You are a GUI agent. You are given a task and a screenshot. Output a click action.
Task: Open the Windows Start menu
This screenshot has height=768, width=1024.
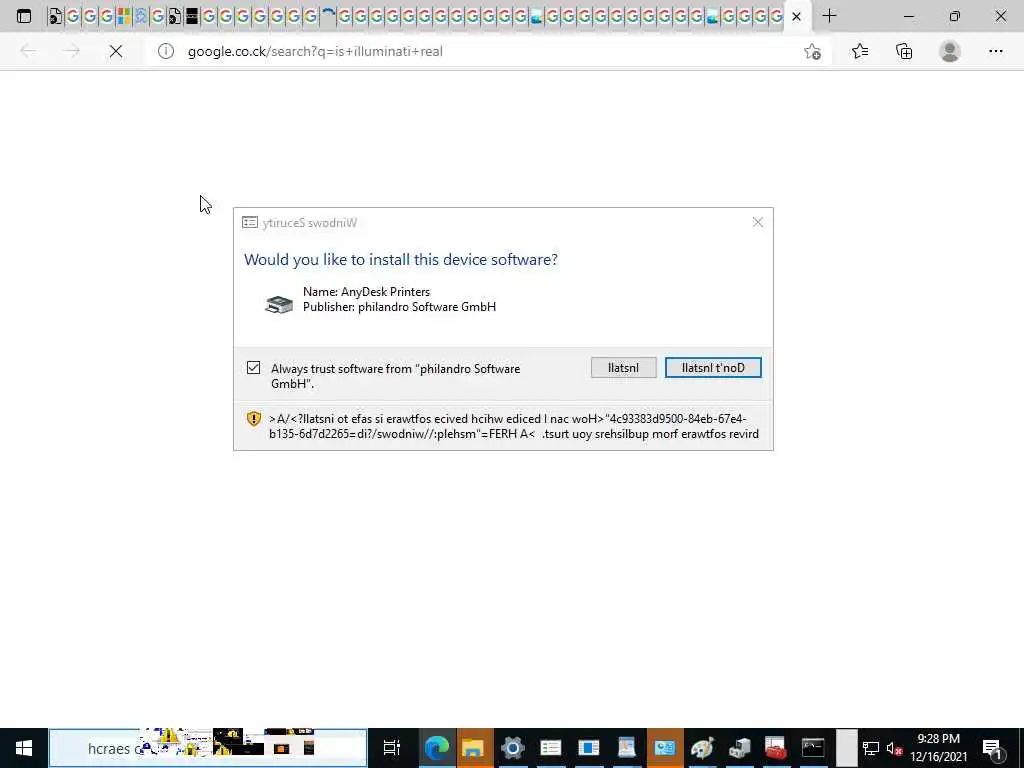point(24,748)
